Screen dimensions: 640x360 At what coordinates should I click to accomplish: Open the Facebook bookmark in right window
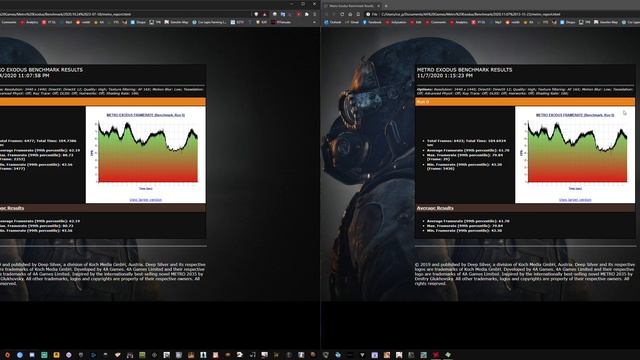tap(372, 22)
